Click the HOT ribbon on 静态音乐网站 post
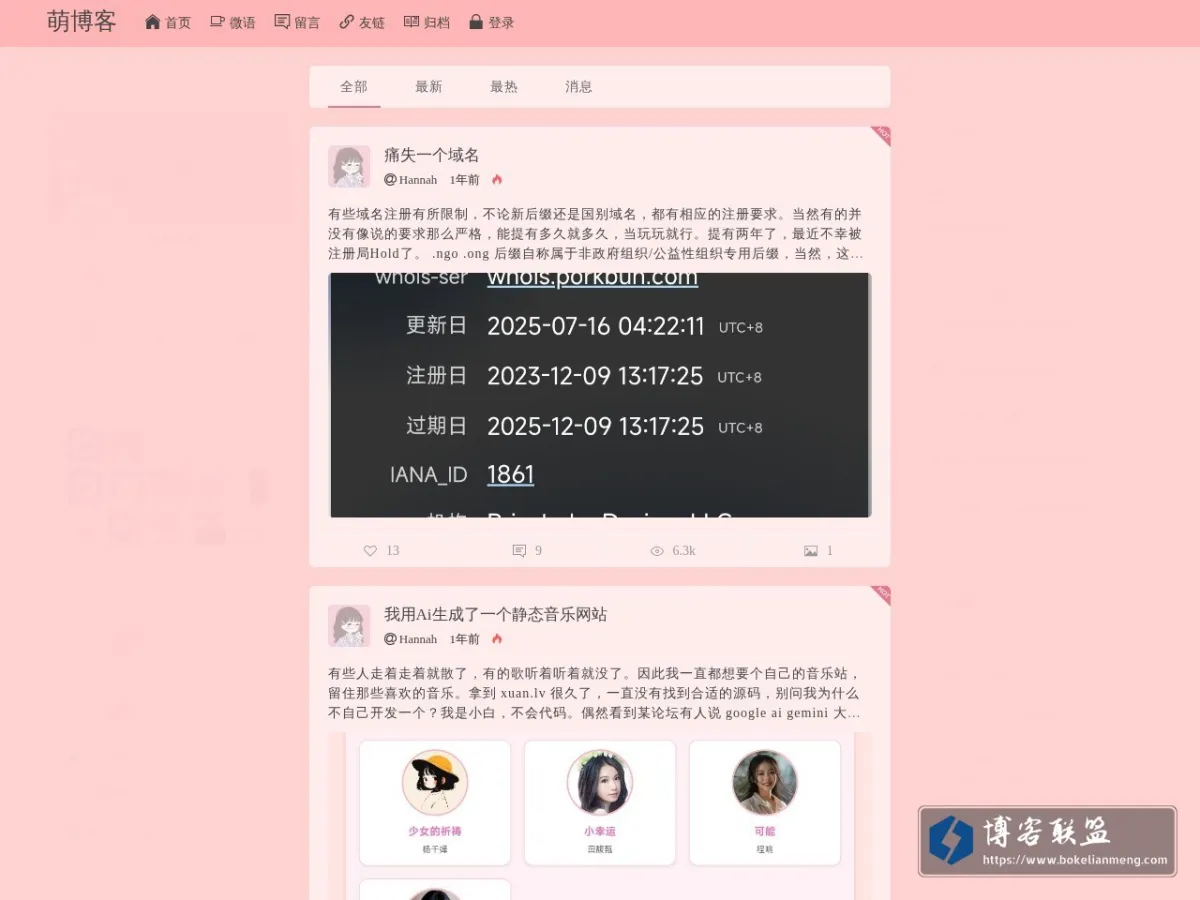Screen dimensions: 1200x900 point(881,595)
